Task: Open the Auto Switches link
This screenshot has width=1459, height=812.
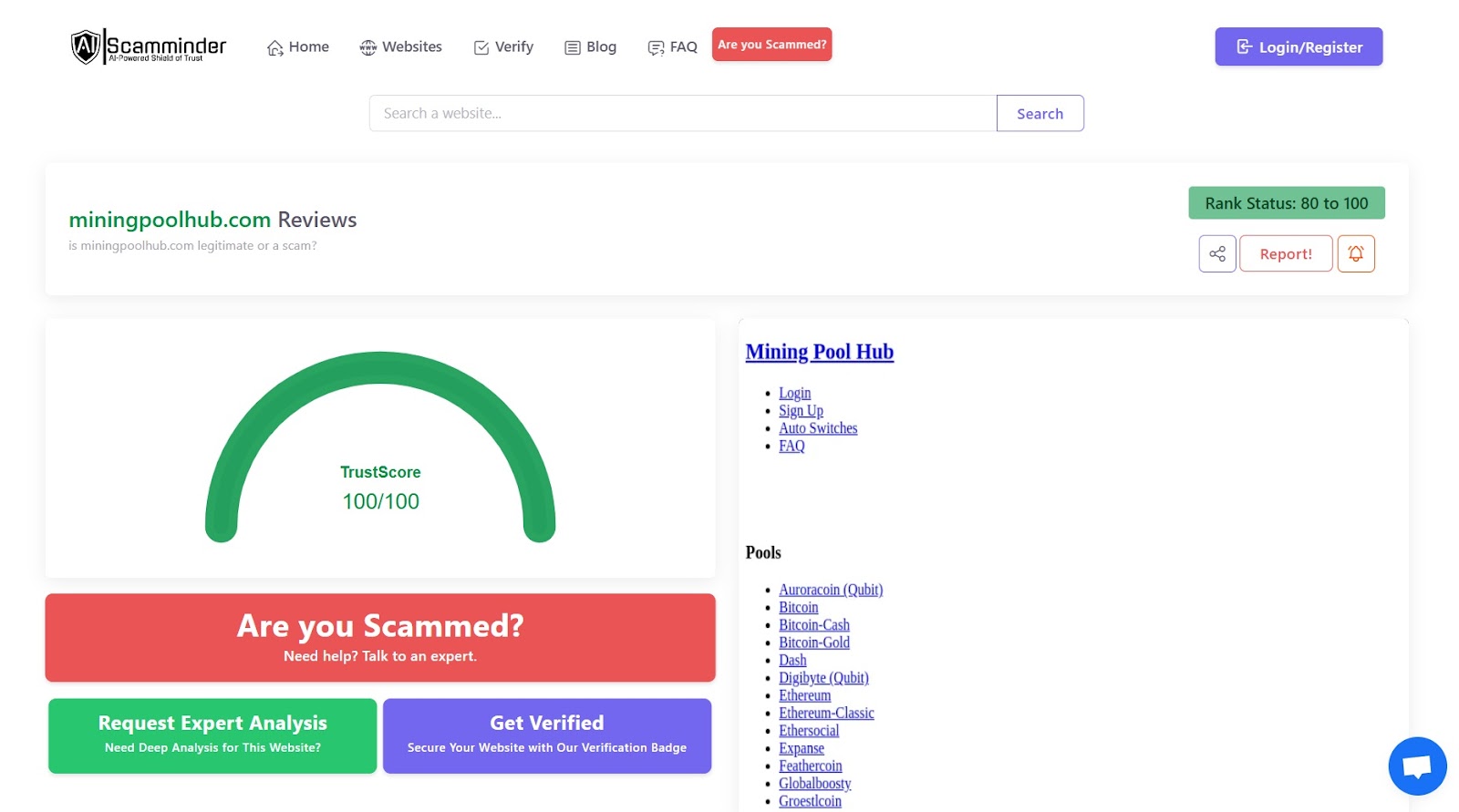Action: click(x=818, y=428)
